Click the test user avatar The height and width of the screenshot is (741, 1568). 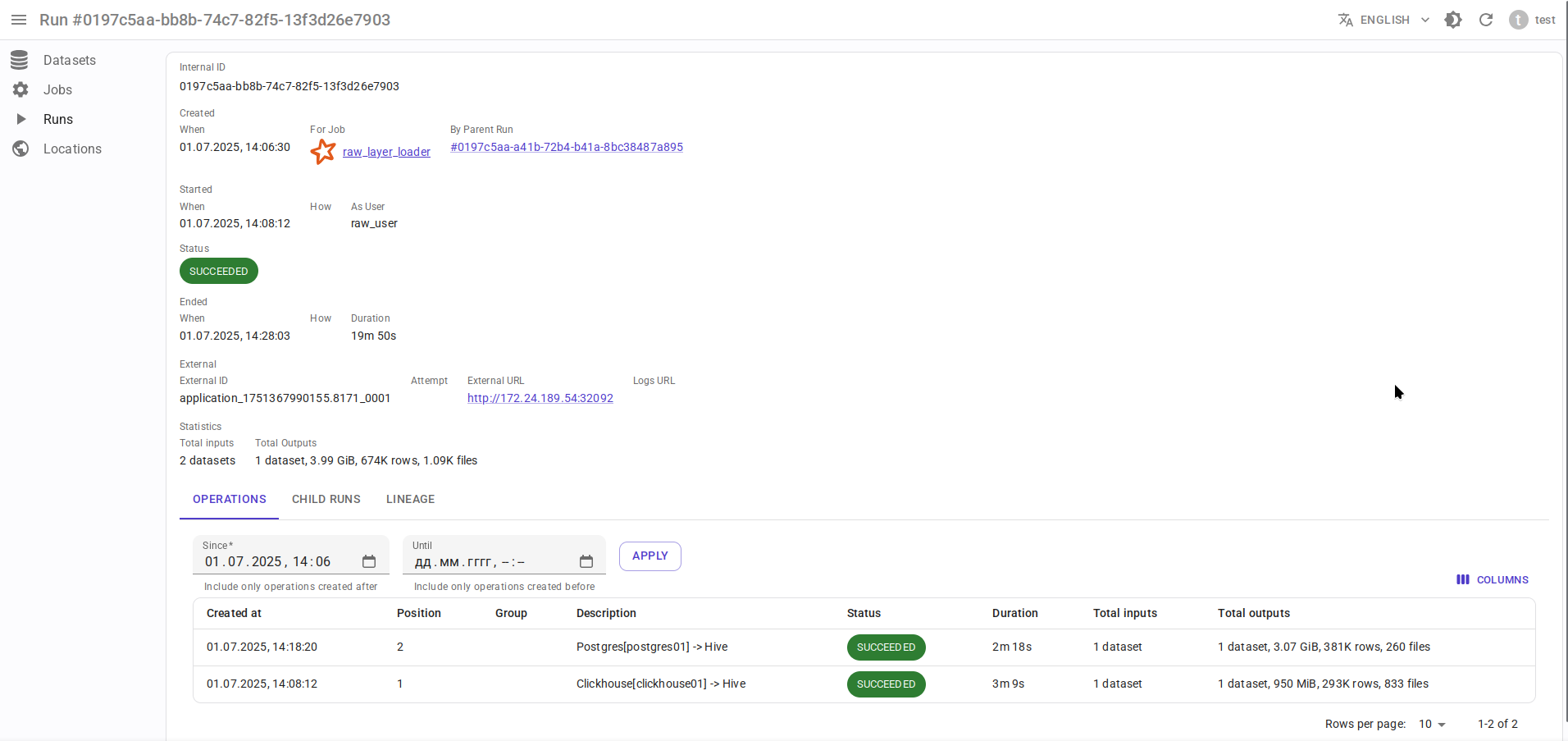point(1518,20)
